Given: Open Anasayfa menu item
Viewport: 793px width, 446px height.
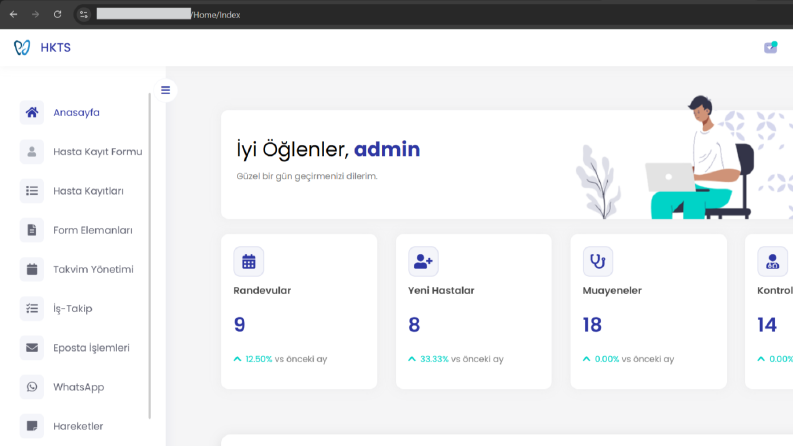Looking at the screenshot, I should (76, 112).
